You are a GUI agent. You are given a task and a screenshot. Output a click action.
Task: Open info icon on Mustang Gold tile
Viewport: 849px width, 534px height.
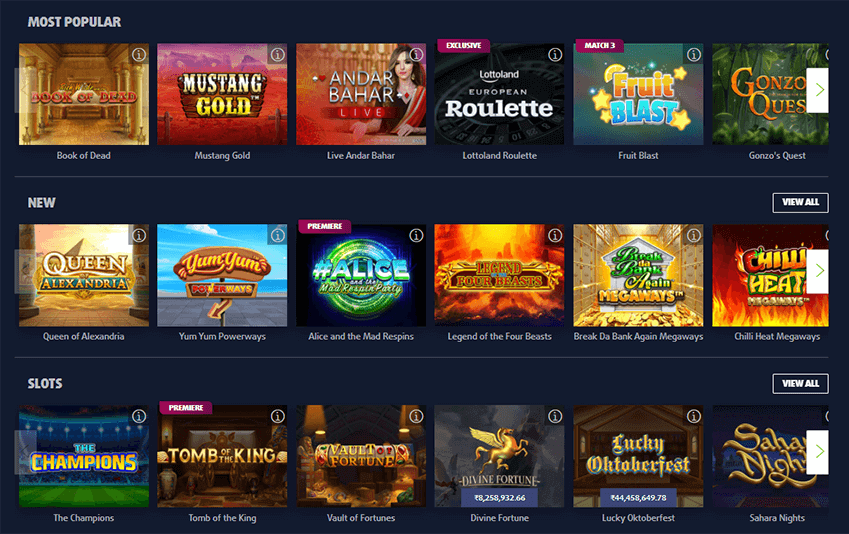click(278, 55)
